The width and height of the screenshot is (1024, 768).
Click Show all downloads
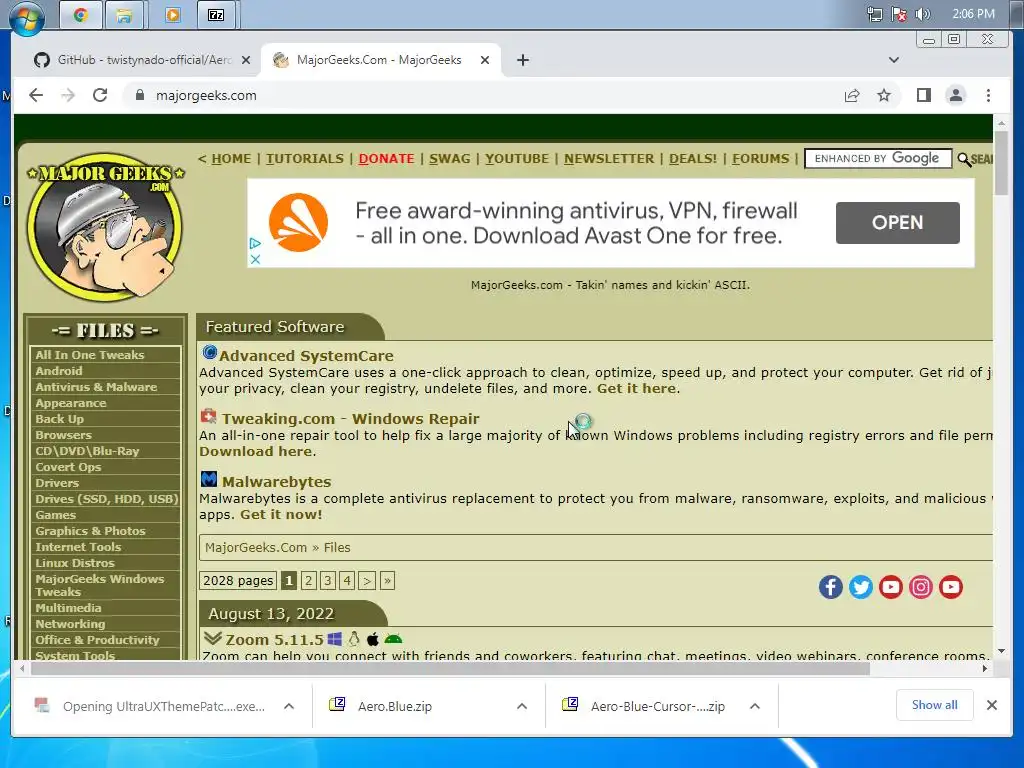pyautogui.click(x=935, y=705)
